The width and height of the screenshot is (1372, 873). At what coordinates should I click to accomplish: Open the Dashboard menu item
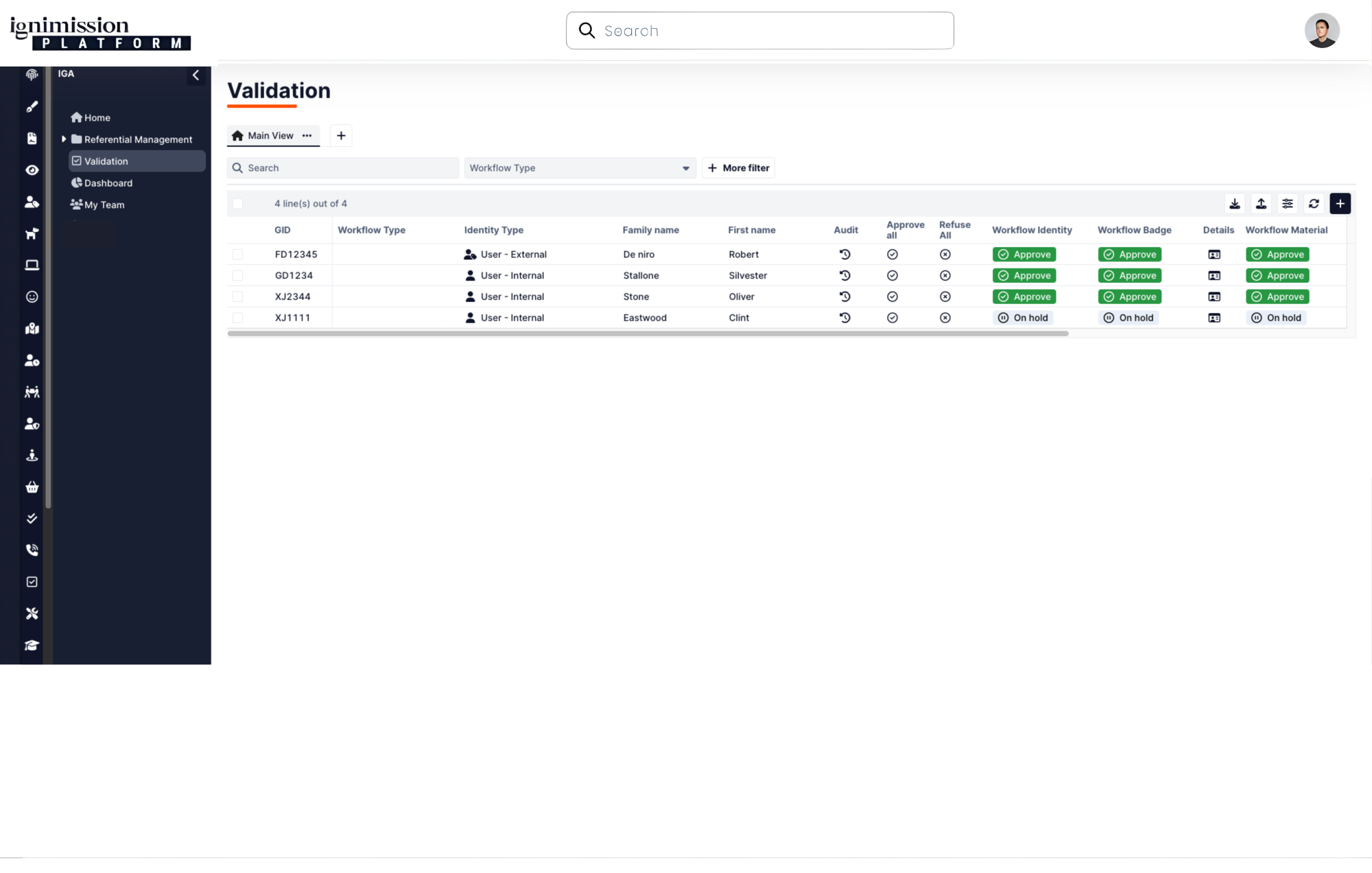(x=108, y=183)
